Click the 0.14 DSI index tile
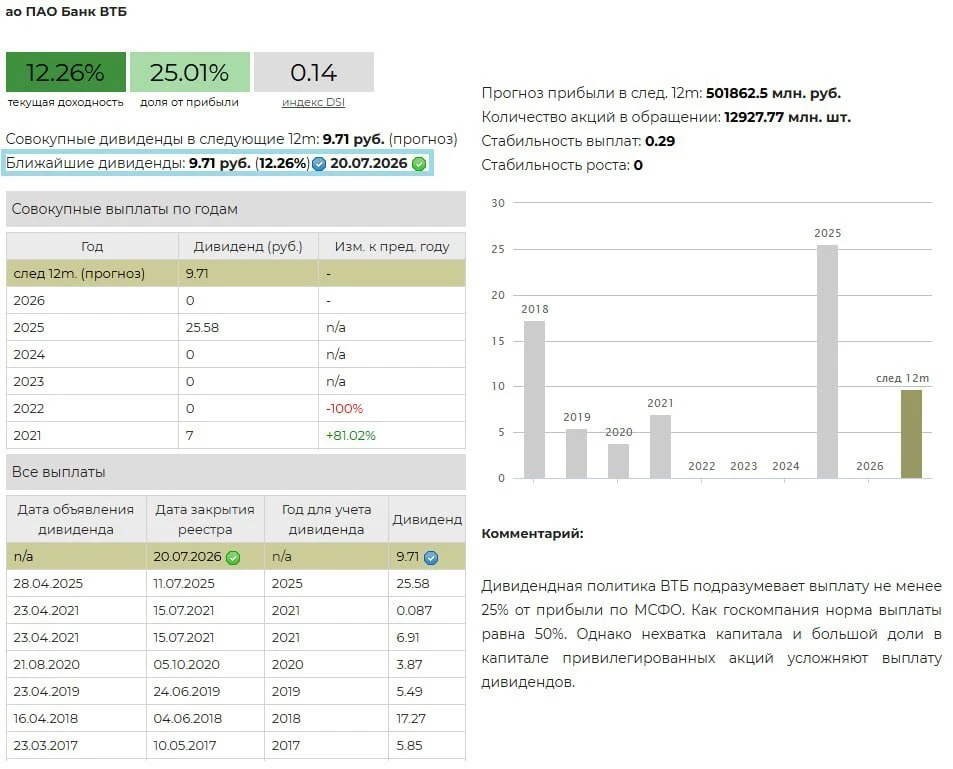Screen dimensions: 953x769 point(314,72)
